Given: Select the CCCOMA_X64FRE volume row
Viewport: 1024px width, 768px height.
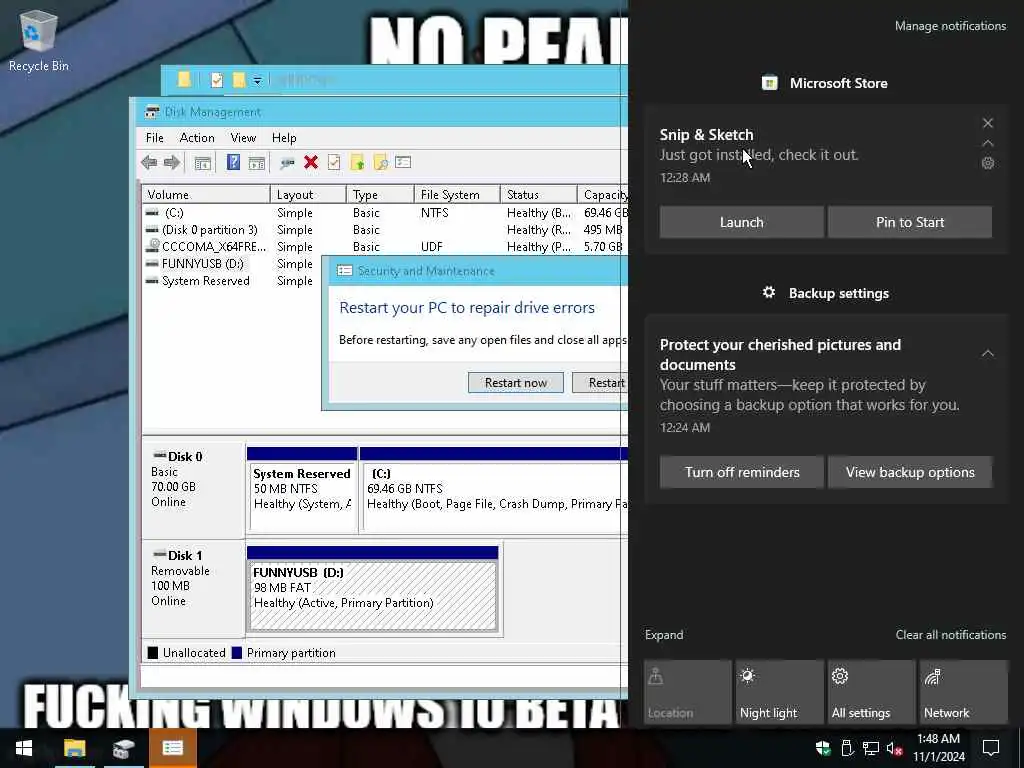Looking at the screenshot, I should coord(385,247).
